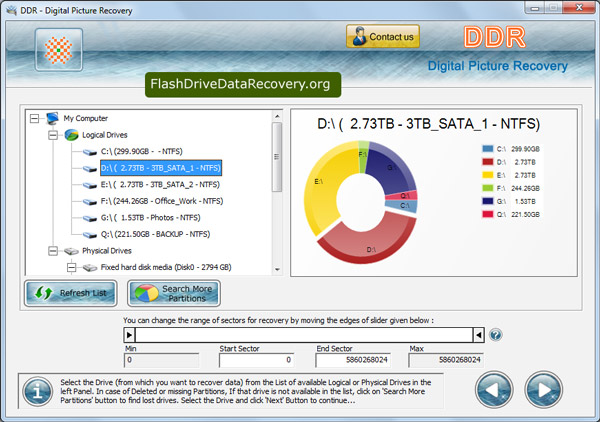Select the D:\ 3TB_SATA_1 drive
600x422 pixels.
click(x=161, y=168)
